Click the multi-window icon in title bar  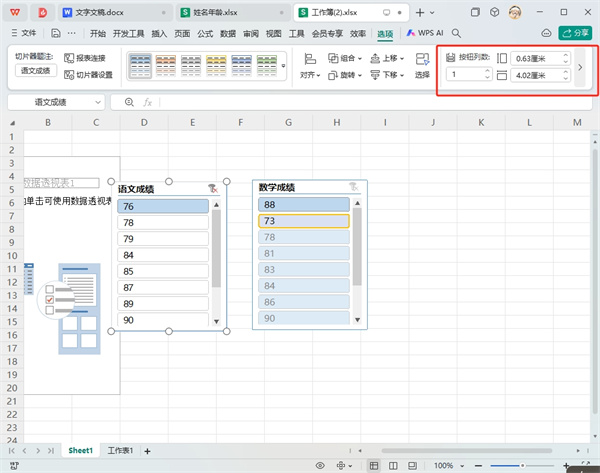[475, 12]
